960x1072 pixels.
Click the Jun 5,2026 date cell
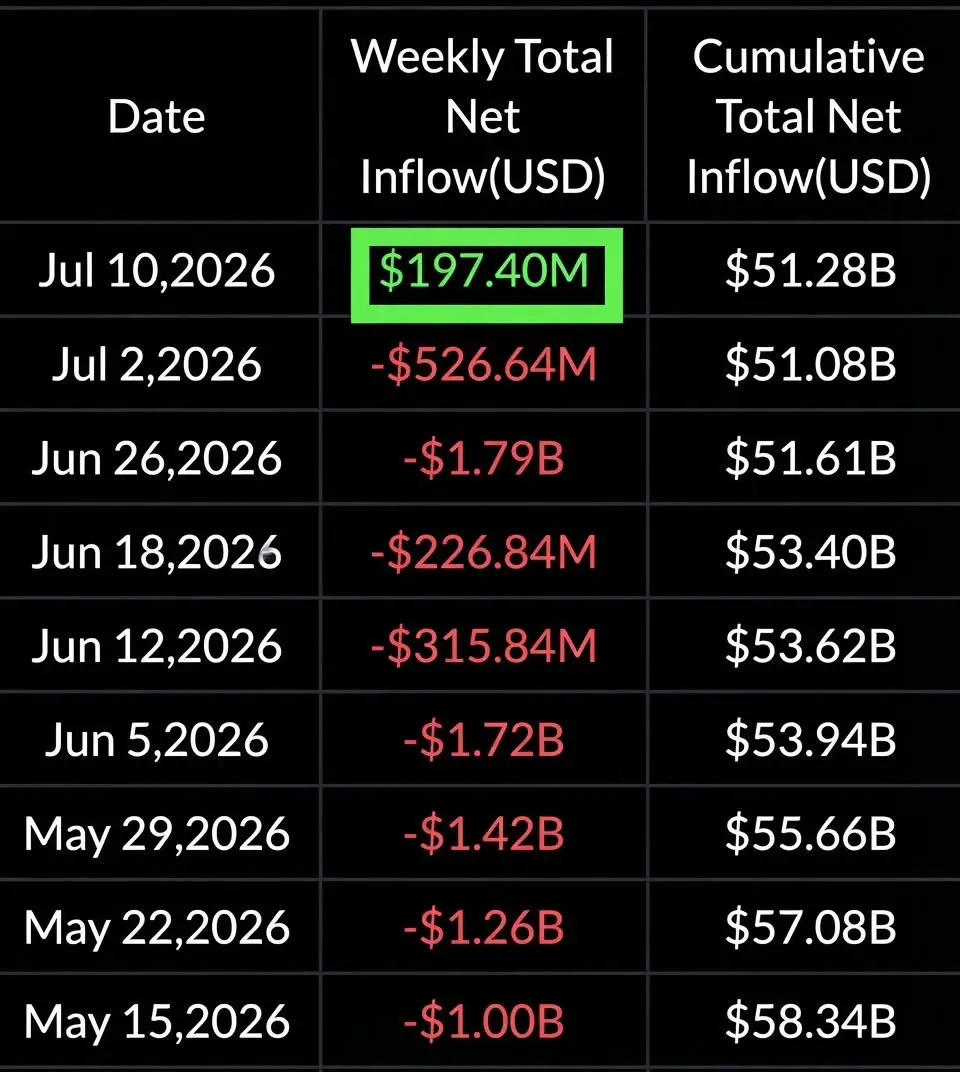coord(157,740)
